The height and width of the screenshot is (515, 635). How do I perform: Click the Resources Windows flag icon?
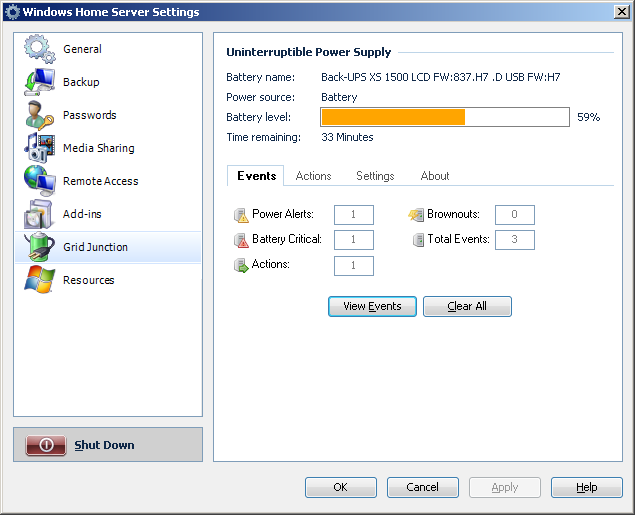[39, 280]
